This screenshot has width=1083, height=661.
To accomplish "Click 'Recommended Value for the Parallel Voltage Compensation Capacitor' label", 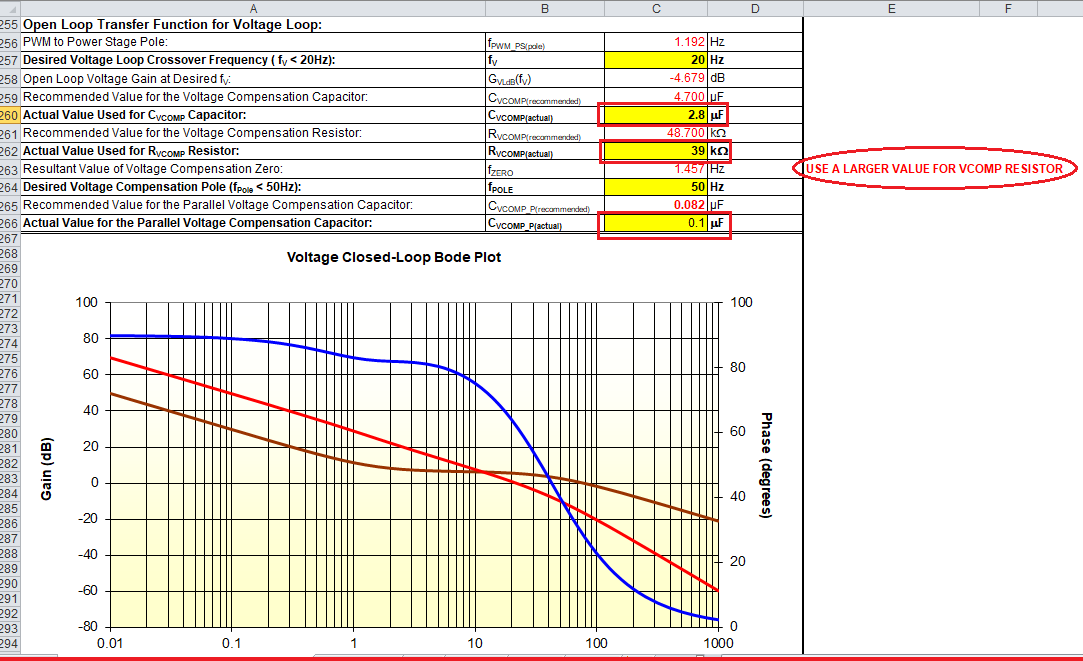I will pos(218,205).
